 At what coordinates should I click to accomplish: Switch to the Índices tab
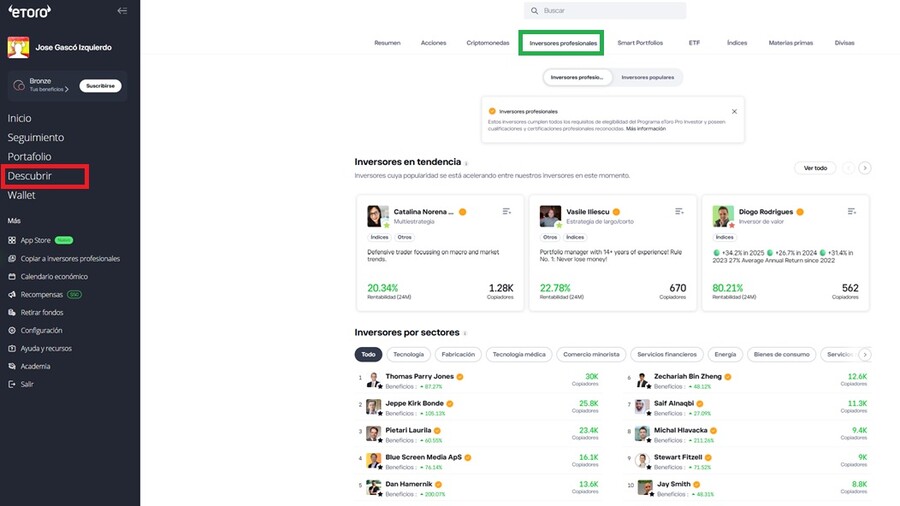tap(737, 43)
